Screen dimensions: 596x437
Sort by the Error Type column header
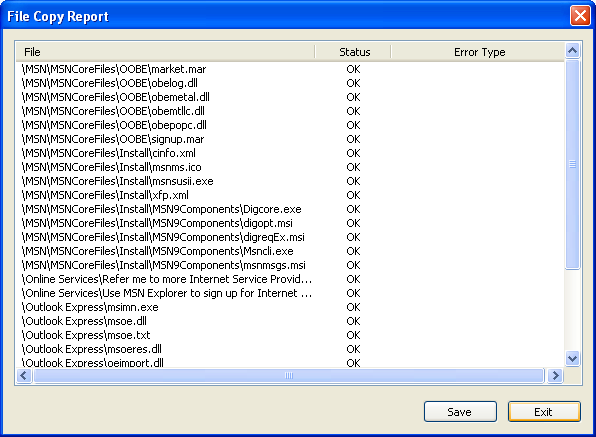click(478, 52)
